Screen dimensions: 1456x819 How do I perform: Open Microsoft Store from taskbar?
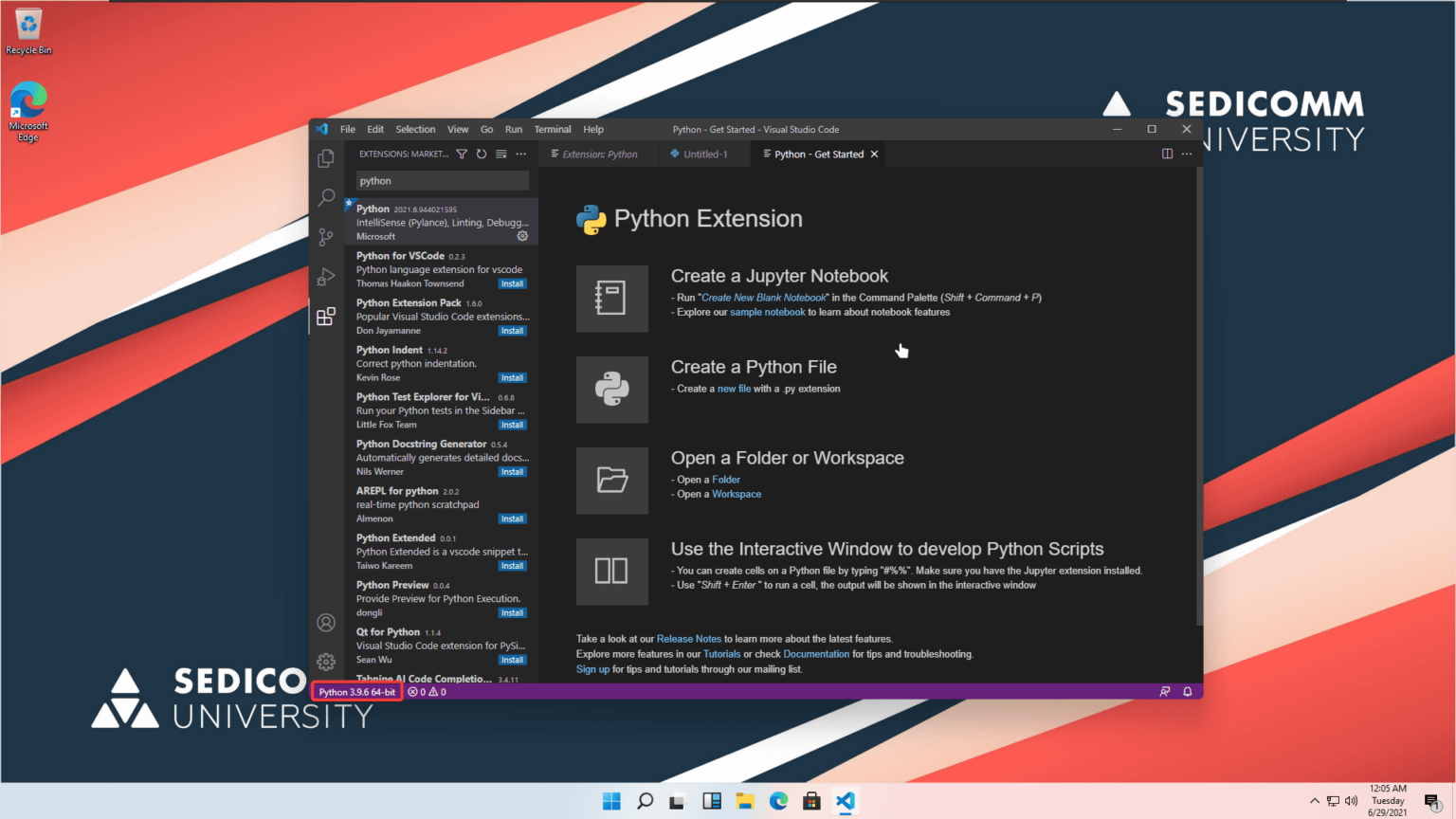811,801
